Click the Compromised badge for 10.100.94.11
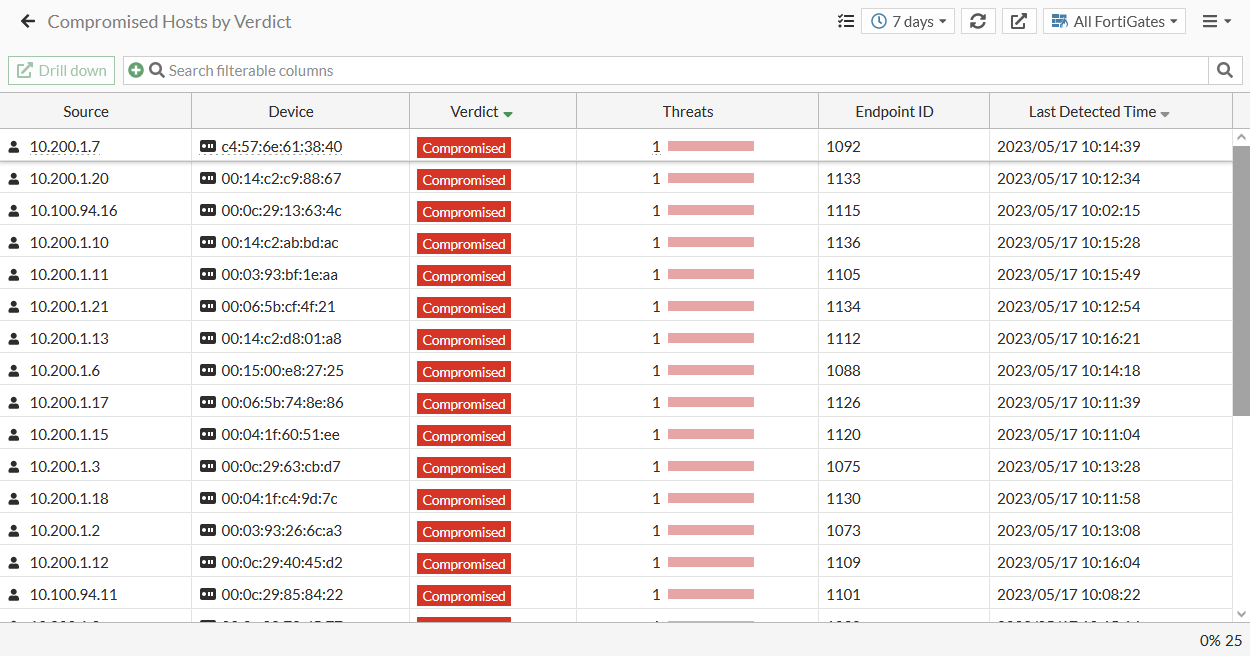 tap(463, 595)
